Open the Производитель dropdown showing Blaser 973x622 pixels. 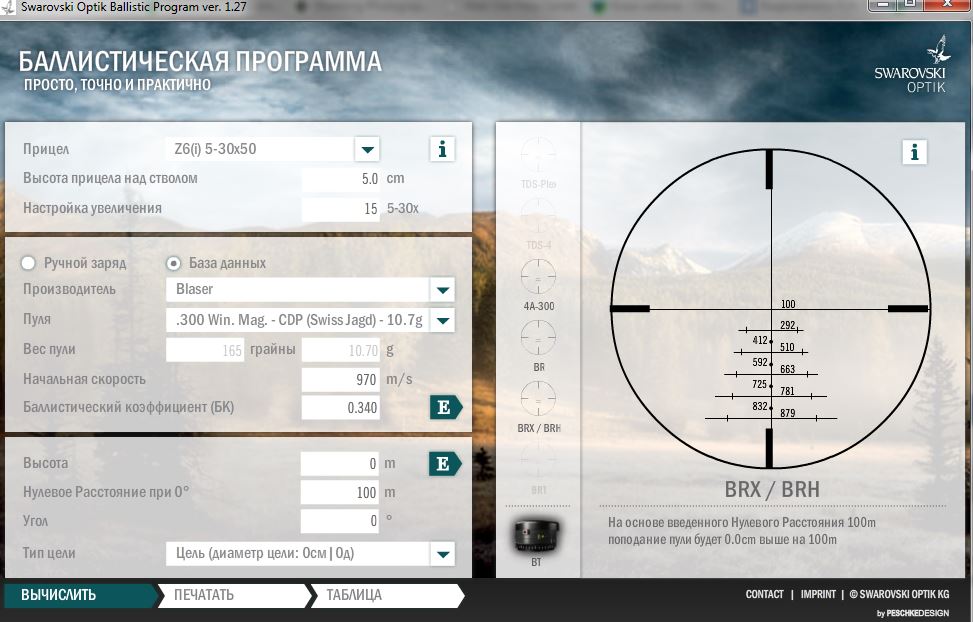(x=442, y=290)
